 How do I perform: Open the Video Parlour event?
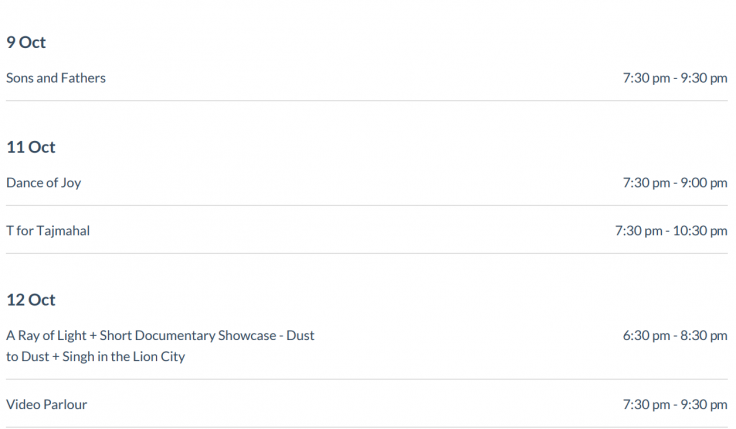point(46,405)
